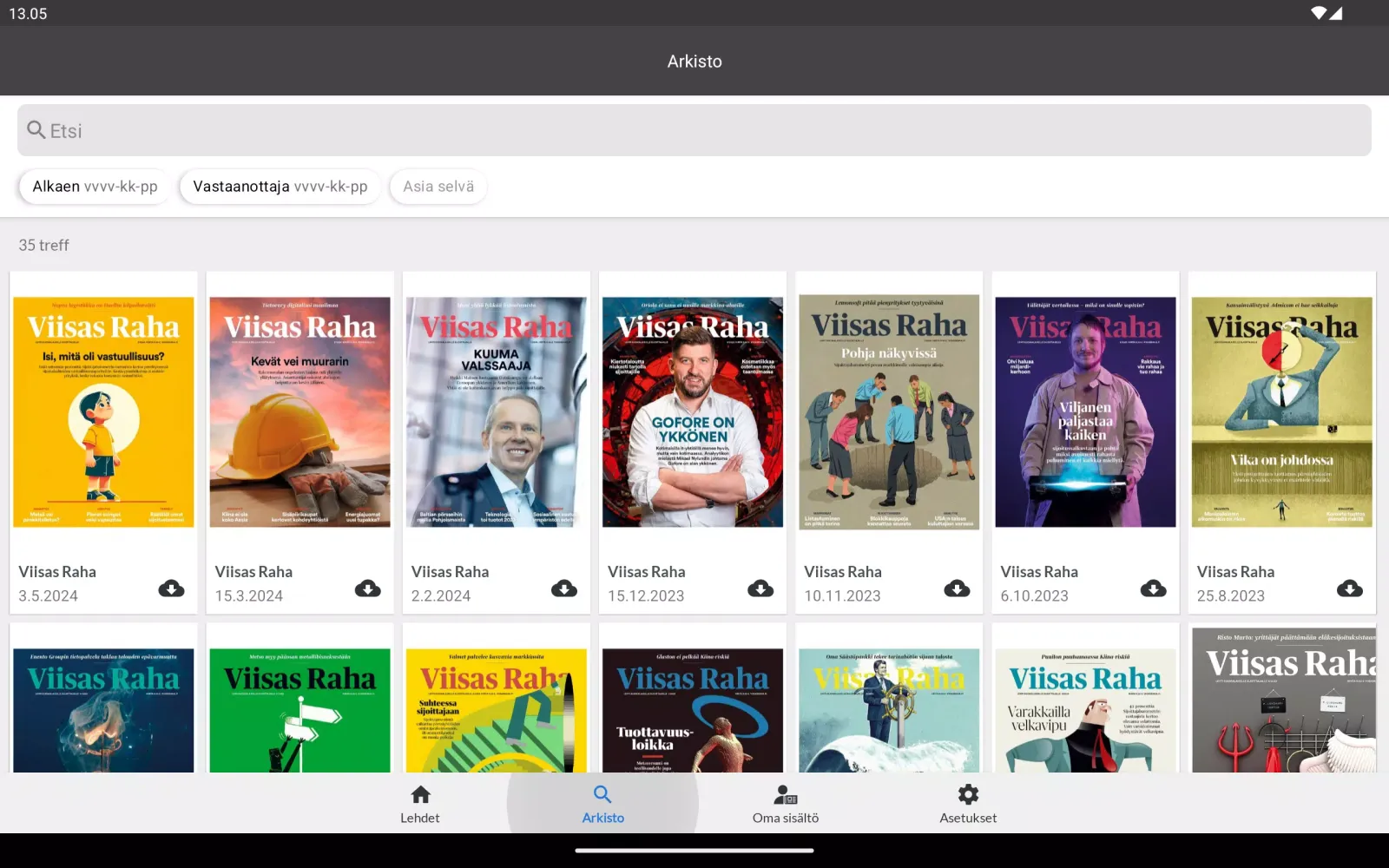Image resolution: width=1389 pixels, height=868 pixels.
Task: Click the Arkisto page title
Action: [694, 62]
